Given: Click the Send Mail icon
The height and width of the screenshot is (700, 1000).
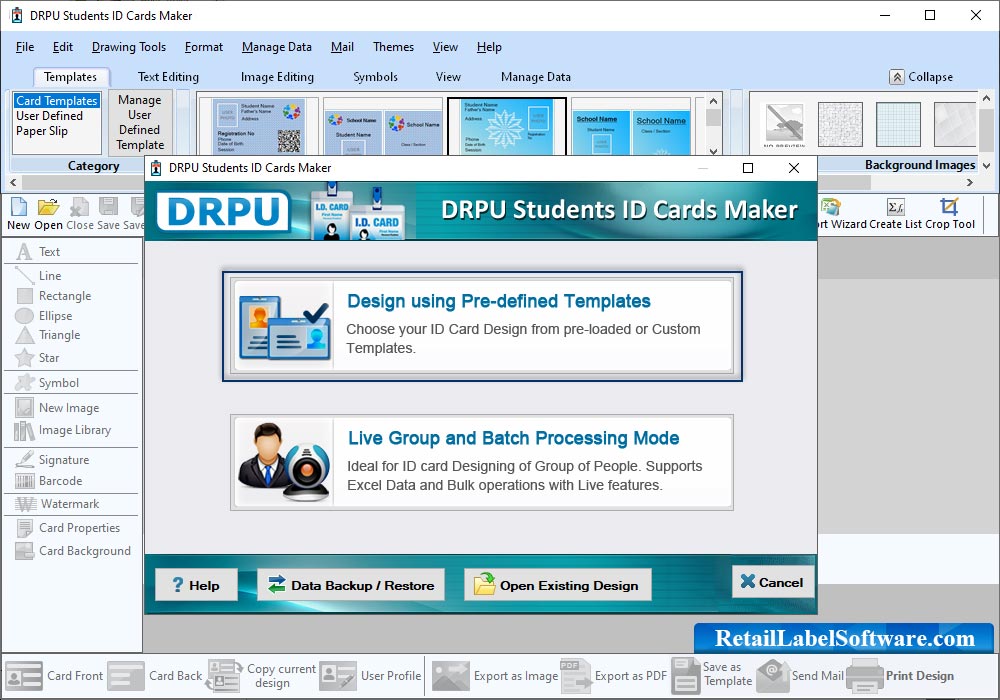Looking at the screenshot, I should click(x=773, y=676).
